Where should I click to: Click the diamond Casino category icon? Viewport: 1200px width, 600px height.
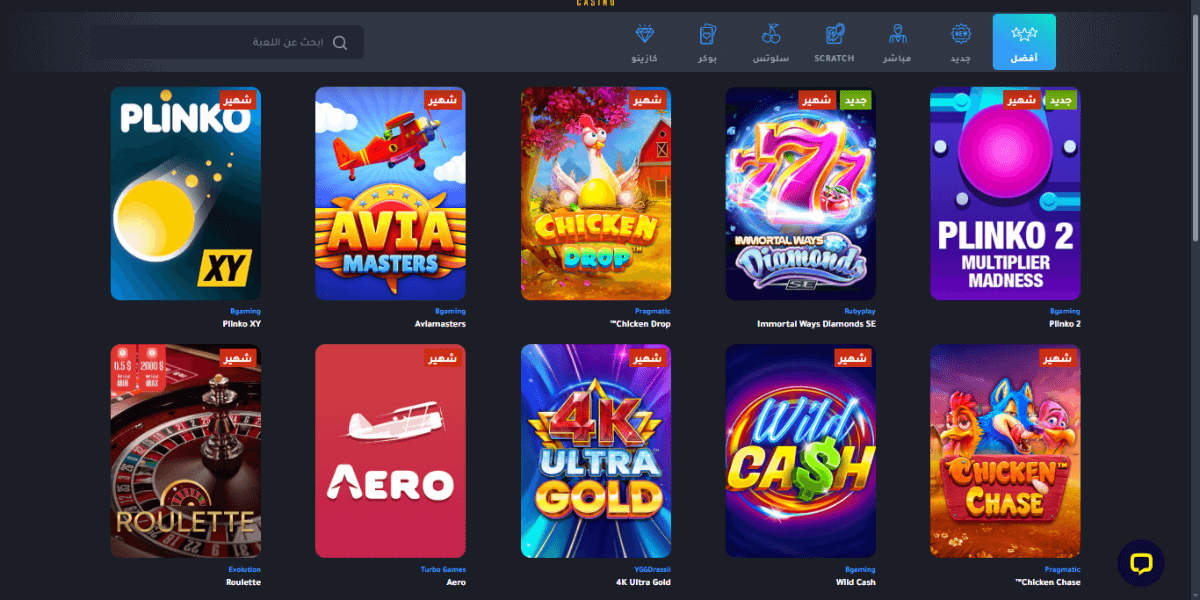coord(645,34)
